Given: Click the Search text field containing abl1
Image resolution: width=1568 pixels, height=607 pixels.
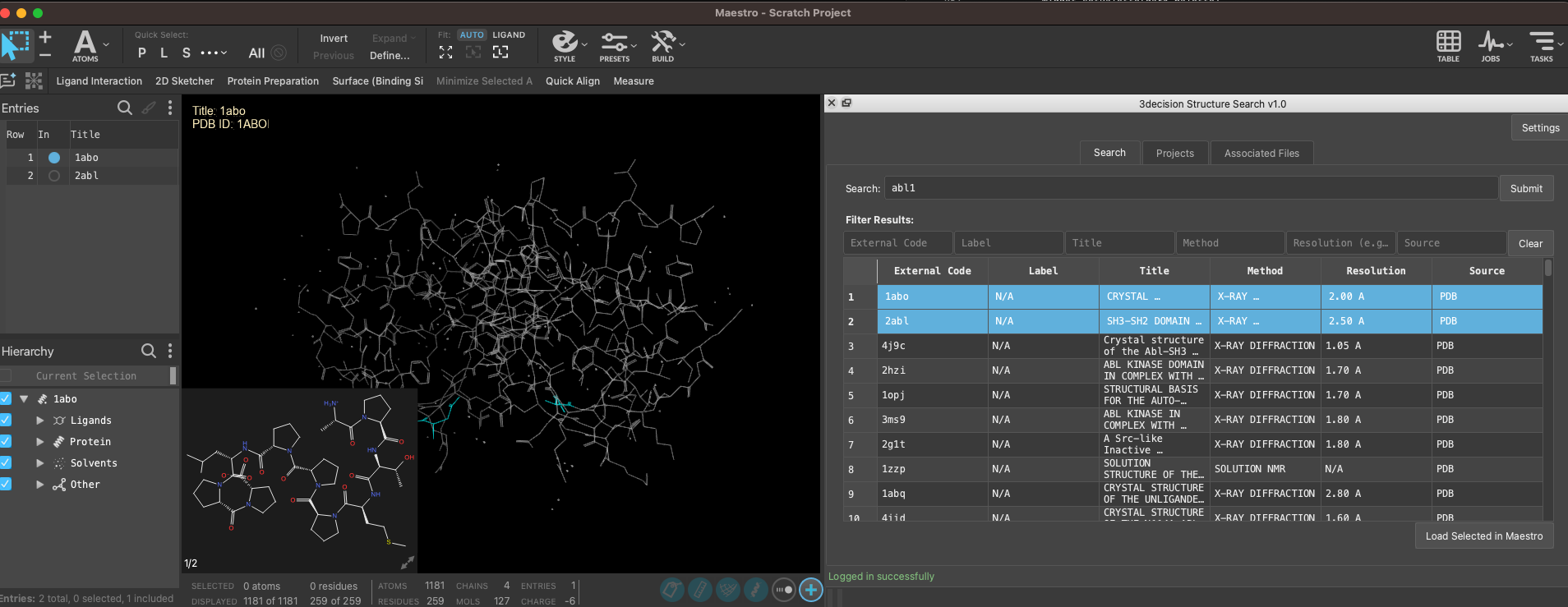Looking at the screenshot, I should tap(1191, 187).
